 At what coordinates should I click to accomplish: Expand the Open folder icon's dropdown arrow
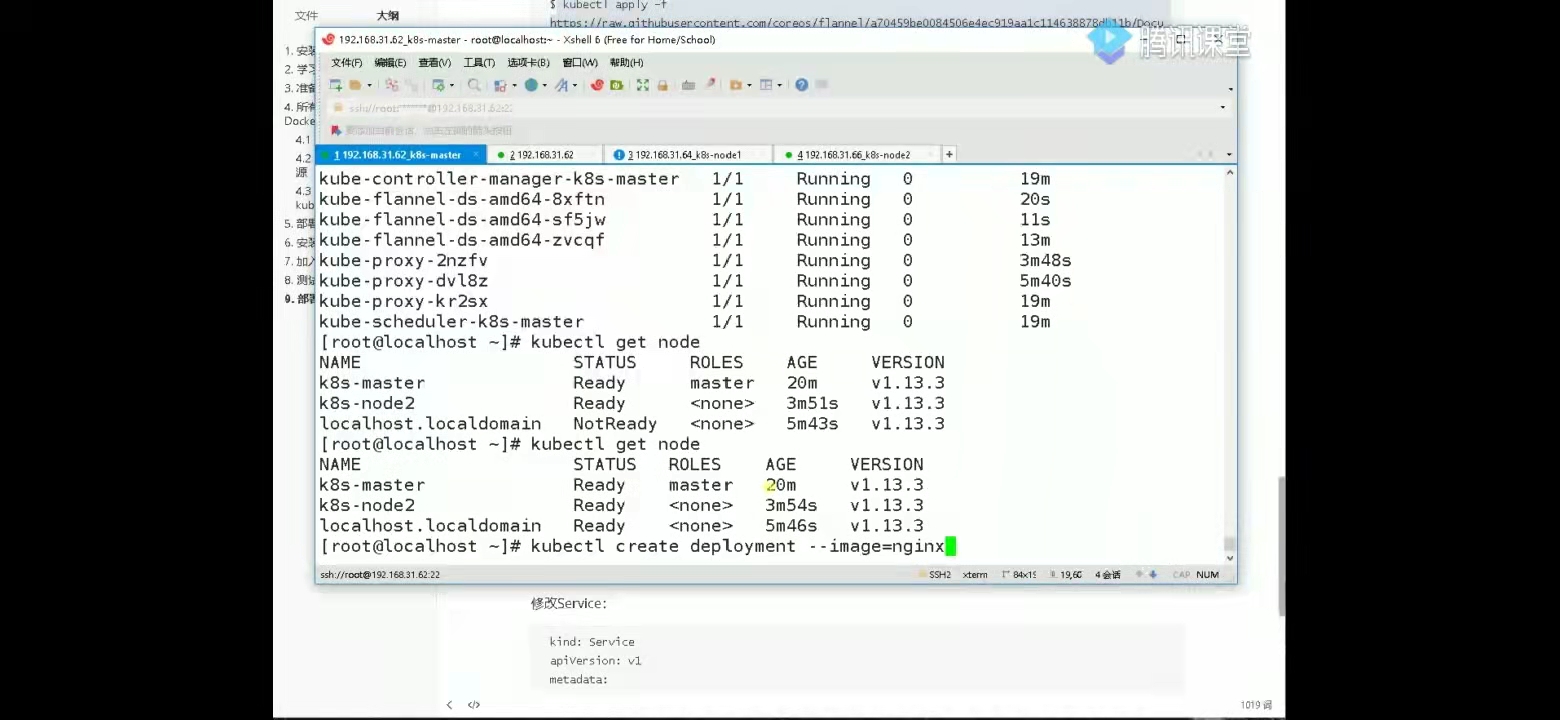tap(369, 85)
